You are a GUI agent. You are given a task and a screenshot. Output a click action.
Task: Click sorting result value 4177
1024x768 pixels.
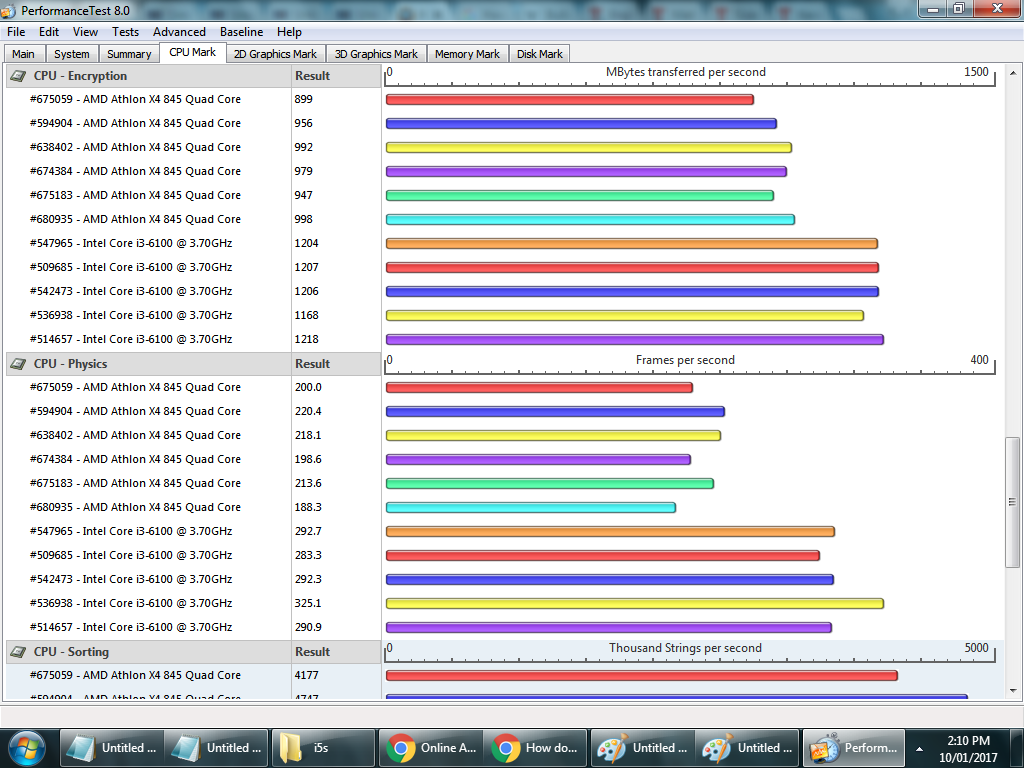point(306,675)
